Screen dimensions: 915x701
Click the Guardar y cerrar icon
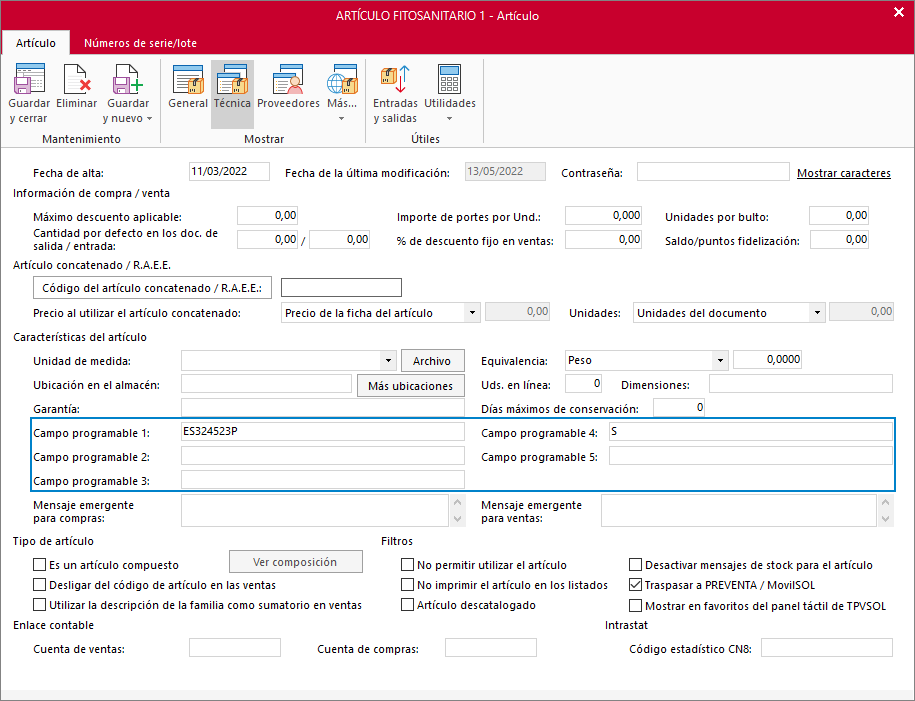29,80
